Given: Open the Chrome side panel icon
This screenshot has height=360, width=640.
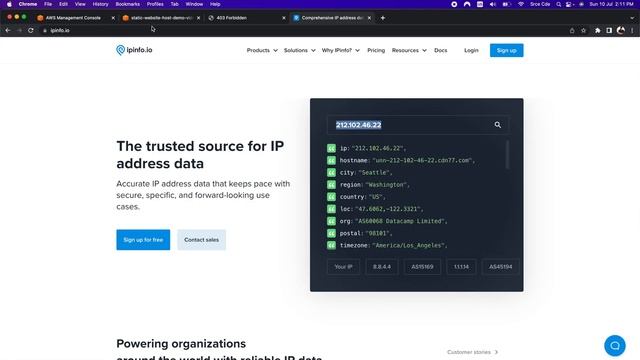Looking at the screenshot, I should pyautogui.click(x=609, y=30).
